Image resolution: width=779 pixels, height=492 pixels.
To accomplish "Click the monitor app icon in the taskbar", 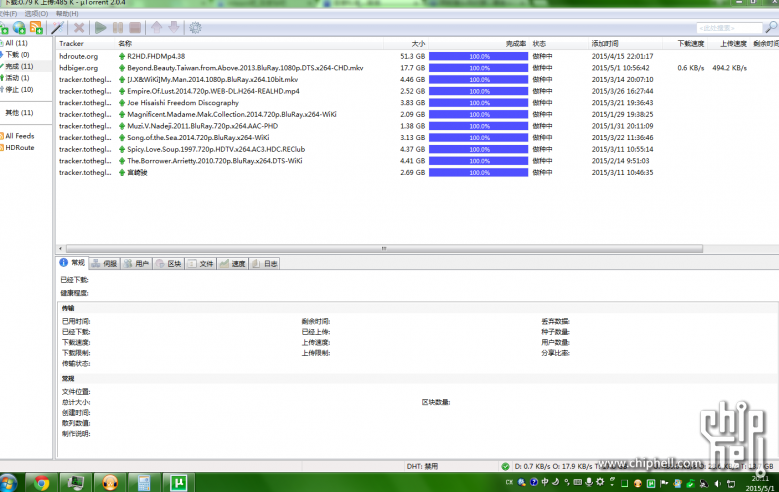I will (76, 483).
